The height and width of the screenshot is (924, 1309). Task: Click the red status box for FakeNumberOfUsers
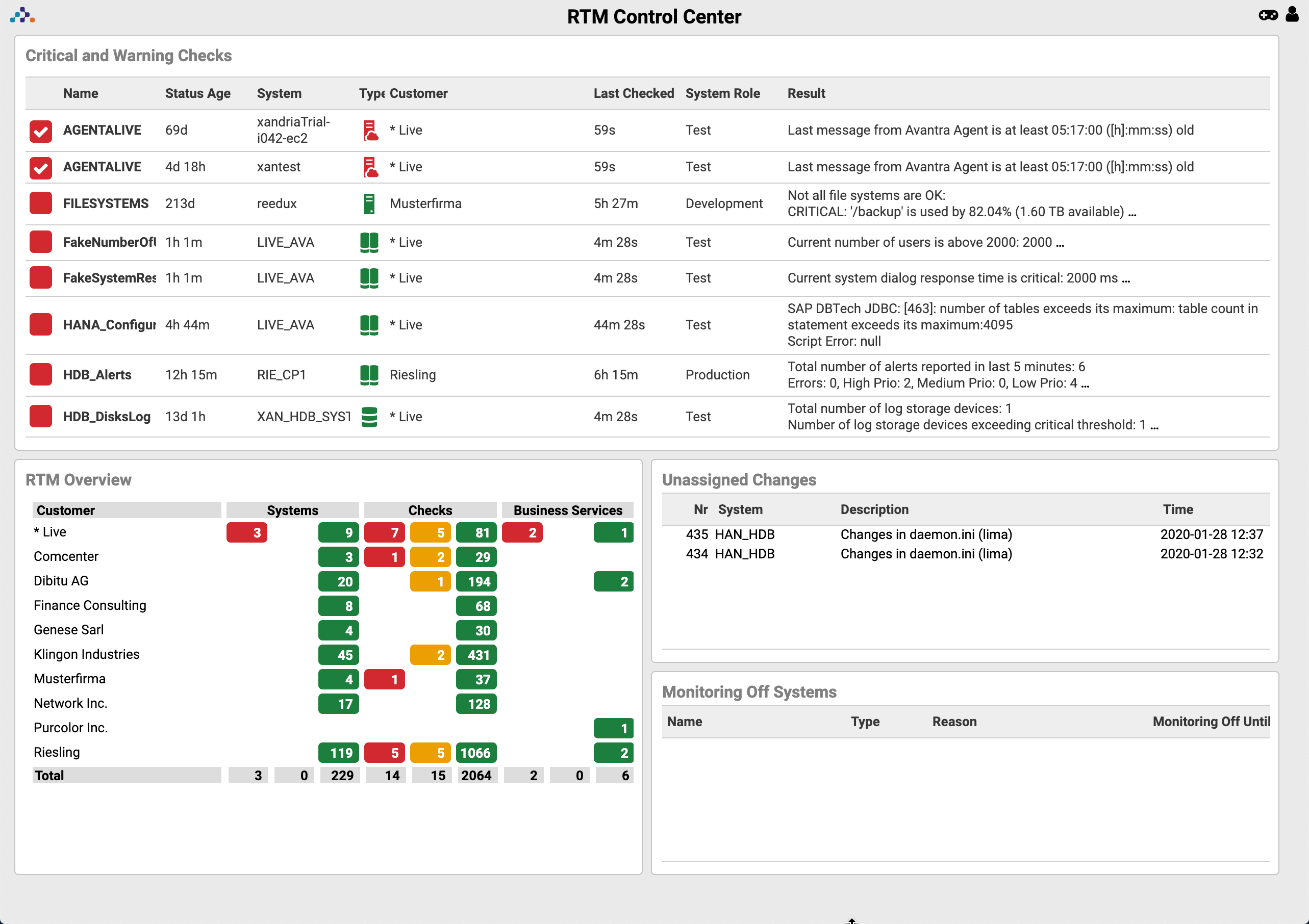(41, 242)
